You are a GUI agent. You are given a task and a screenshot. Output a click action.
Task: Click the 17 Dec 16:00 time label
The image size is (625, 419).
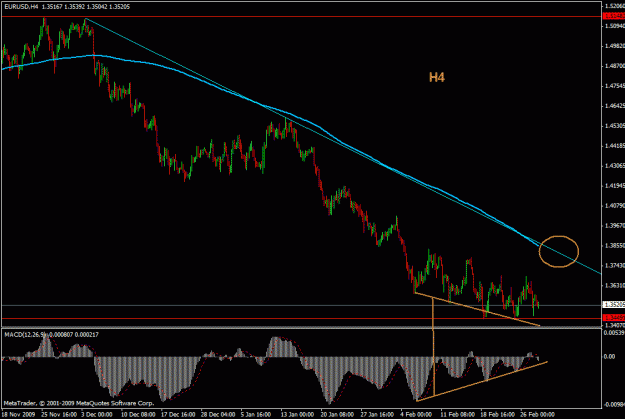pos(178,414)
